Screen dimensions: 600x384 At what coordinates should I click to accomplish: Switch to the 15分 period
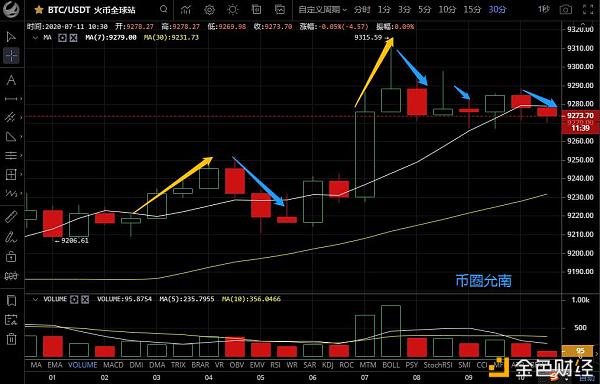tap(472, 10)
